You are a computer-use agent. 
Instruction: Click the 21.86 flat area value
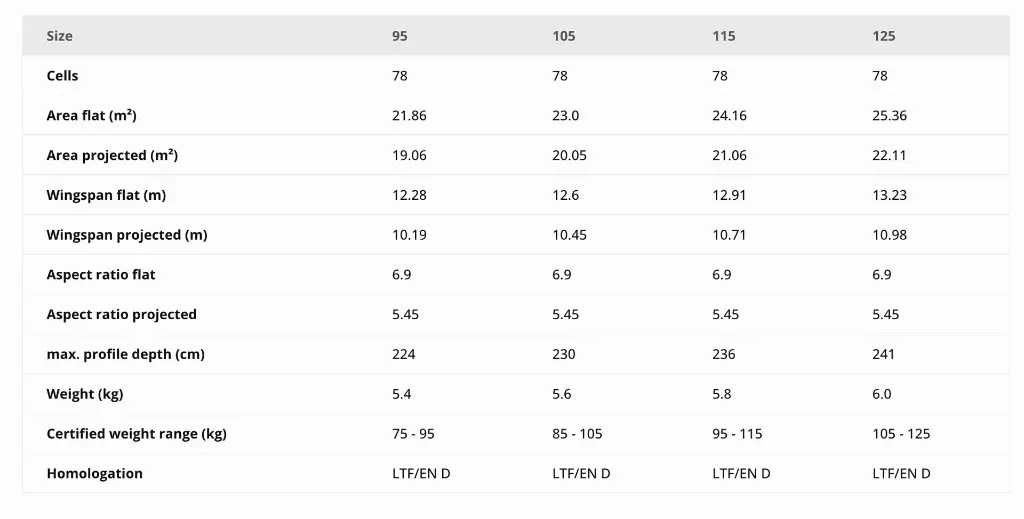pos(409,116)
